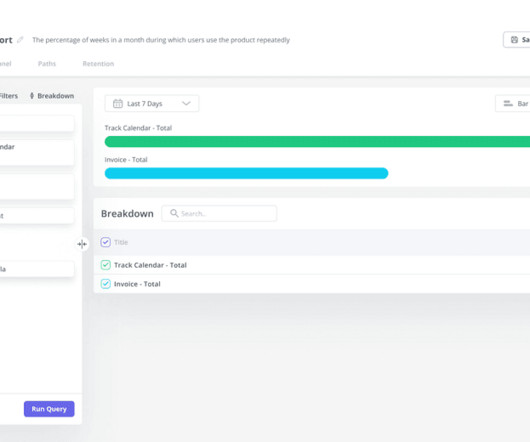Click the save disk icon at top right

point(514,40)
